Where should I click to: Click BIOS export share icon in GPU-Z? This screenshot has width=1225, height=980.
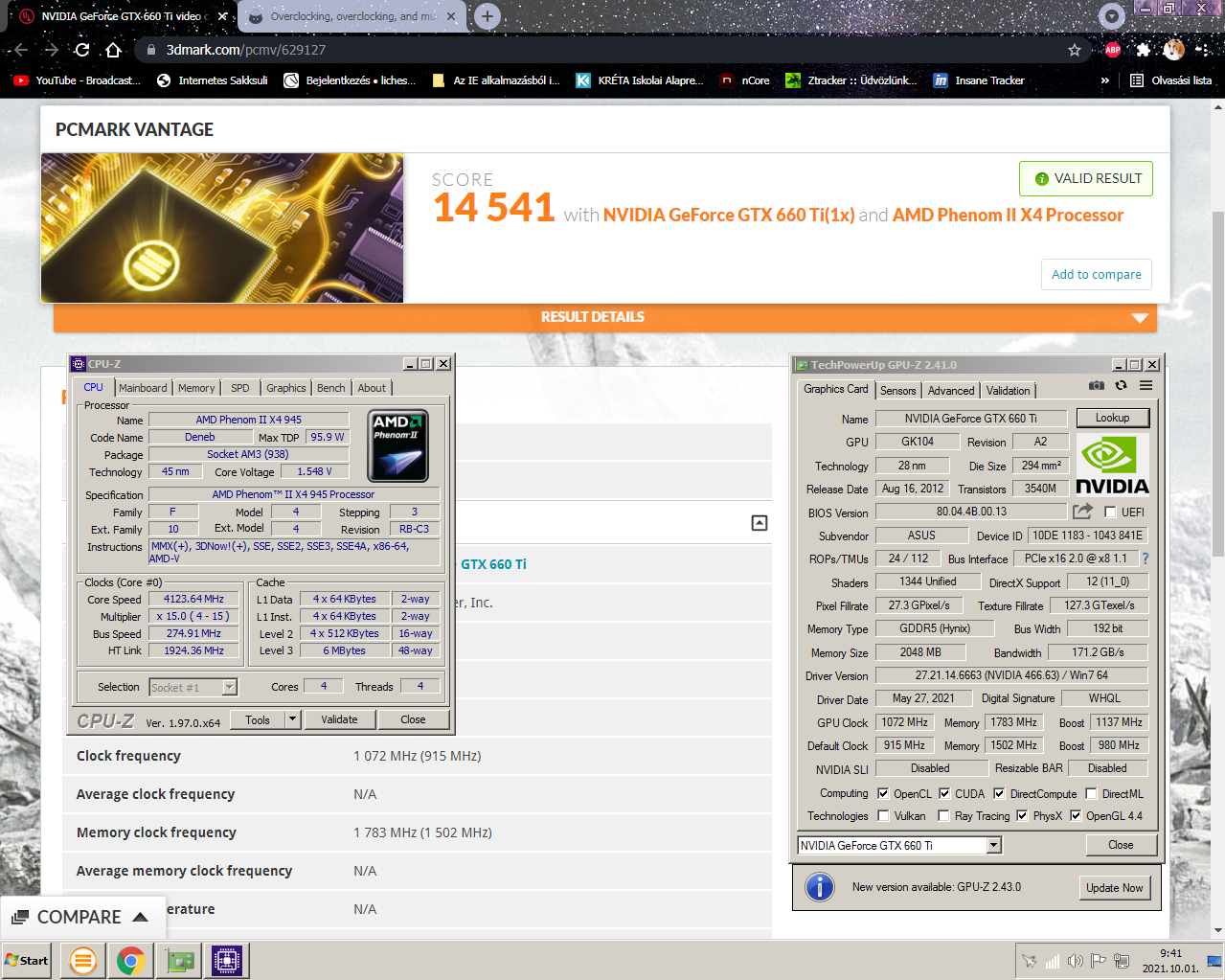pyautogui.click(x=1082, y=512)
